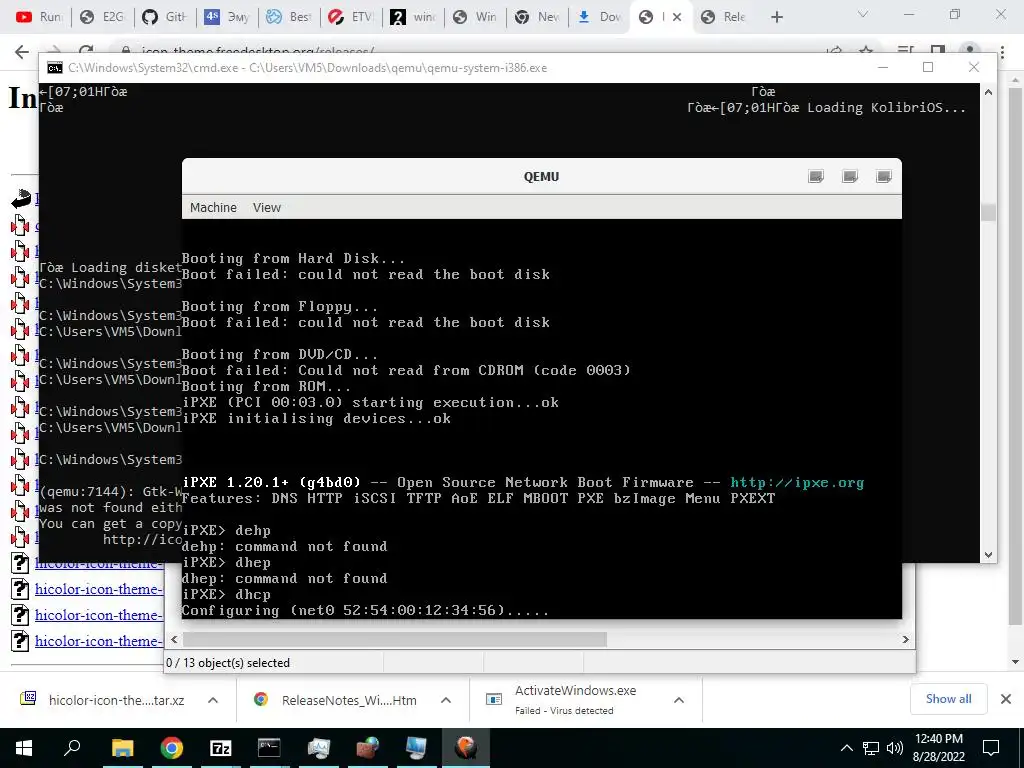Viewport: 1024px width, 768px height.
Task: Expand options for hicolor tar.xz download
Action: [213, 700]
